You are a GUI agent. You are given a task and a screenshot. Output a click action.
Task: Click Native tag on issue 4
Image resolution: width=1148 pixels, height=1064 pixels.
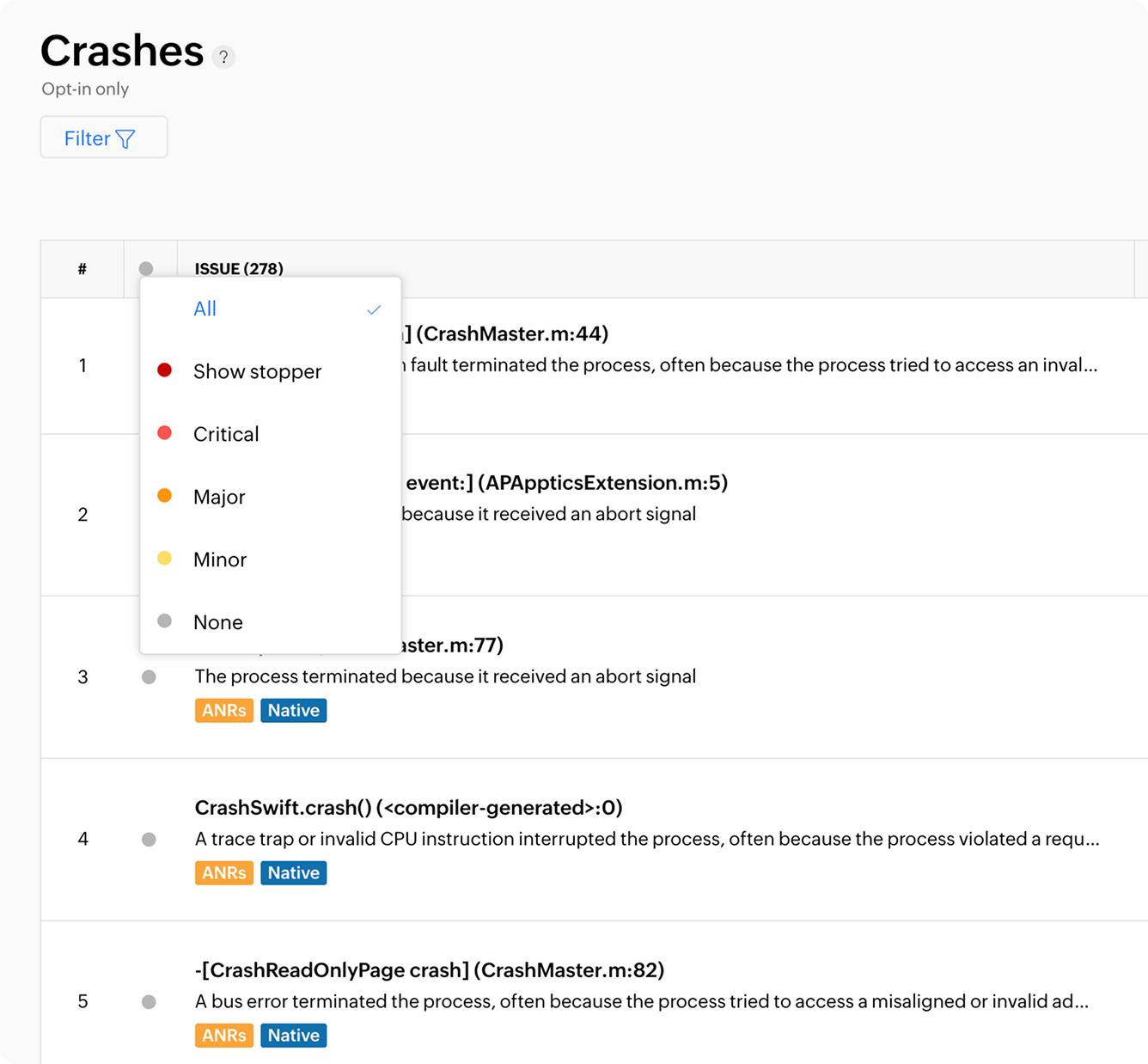tap(293, 873)
